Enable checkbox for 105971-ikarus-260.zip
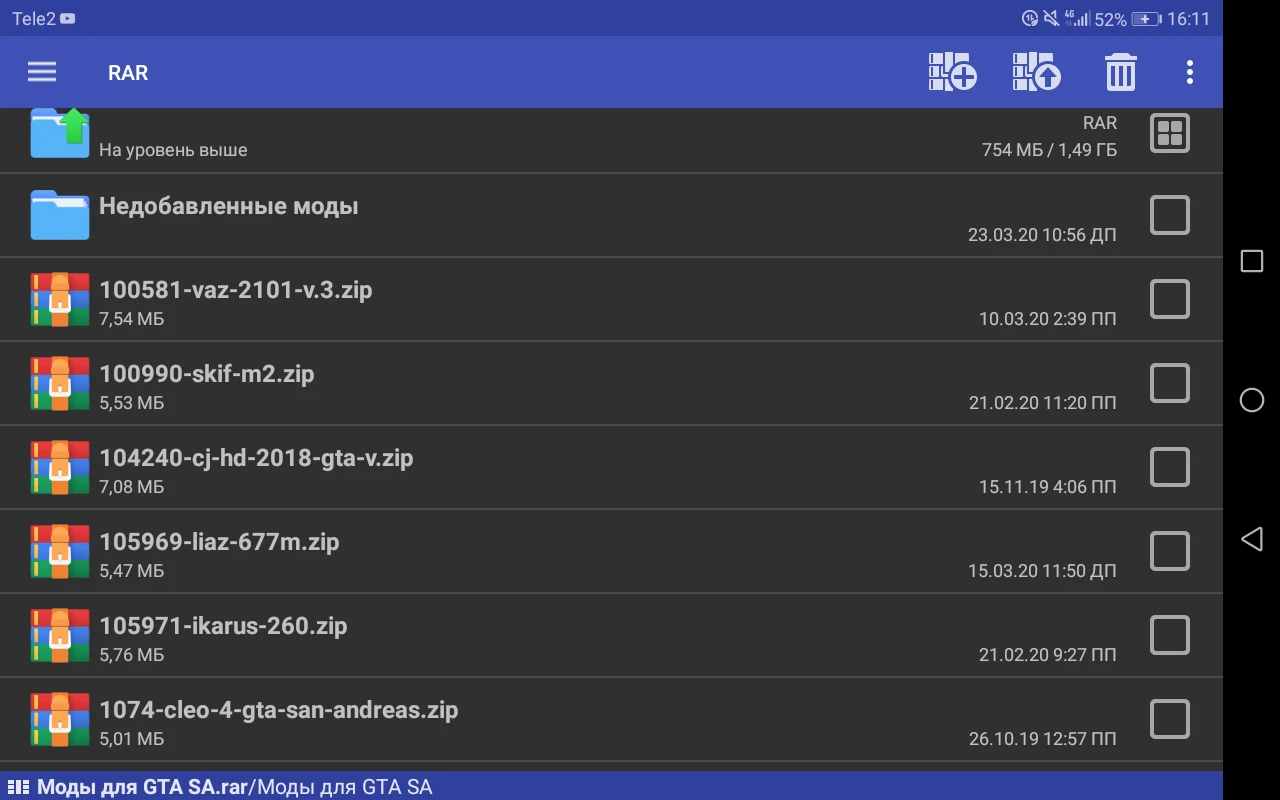Screen dimensions: 1280x800 click(x=1170, y=635)
